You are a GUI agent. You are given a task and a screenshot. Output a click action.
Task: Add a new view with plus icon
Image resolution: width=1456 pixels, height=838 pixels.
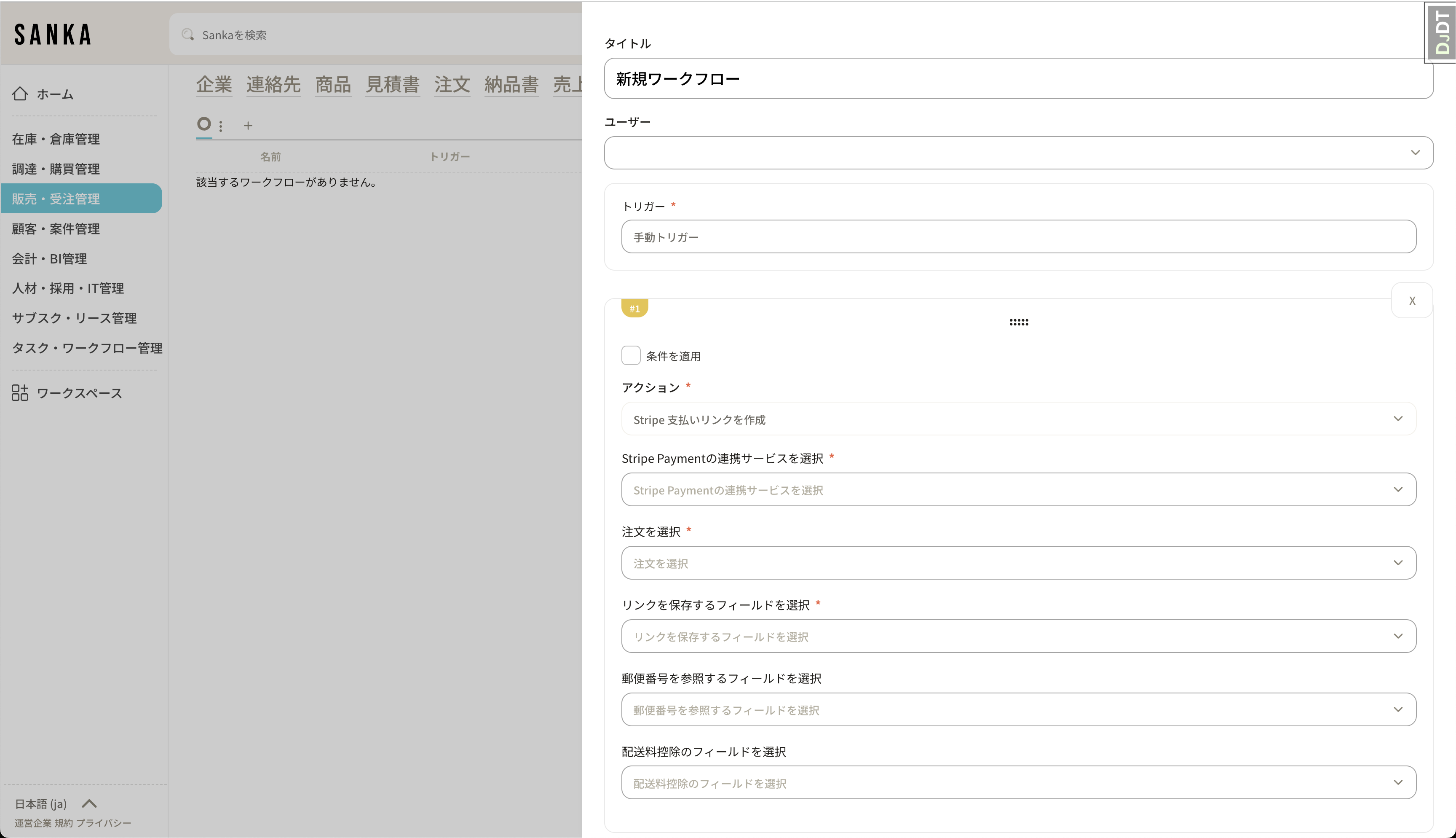point(248,126)
